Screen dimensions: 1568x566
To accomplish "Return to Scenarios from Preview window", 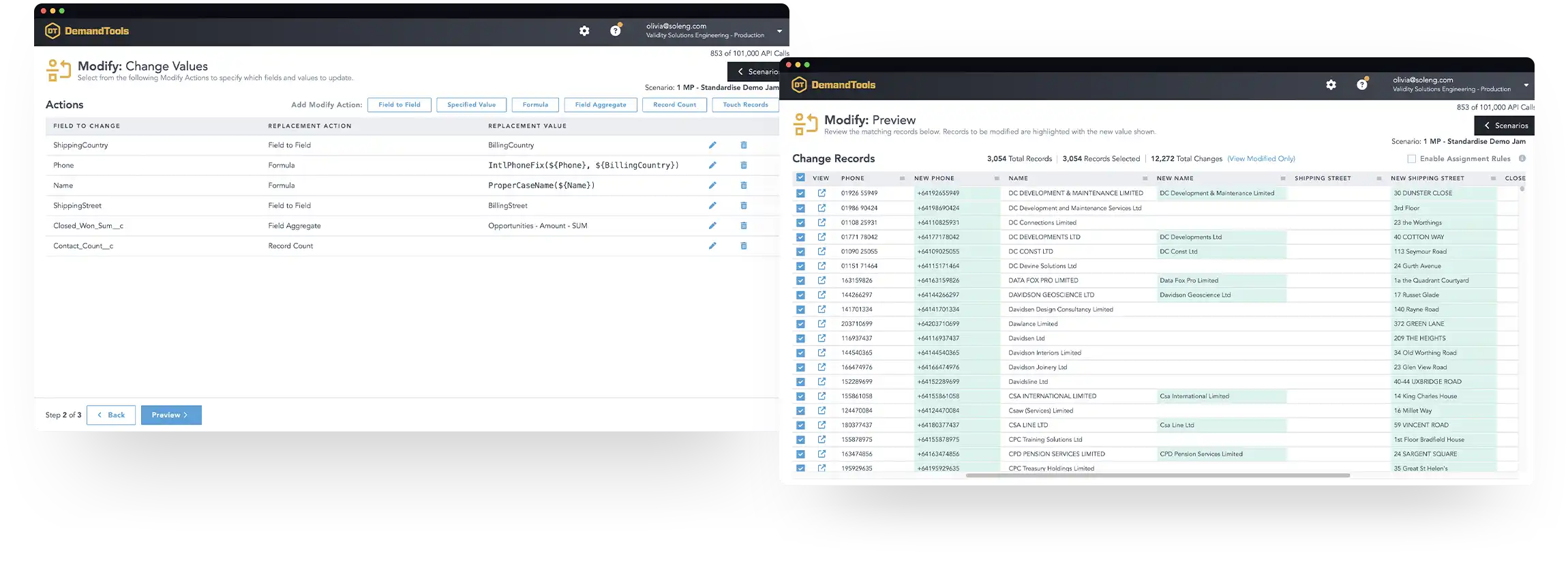I will click(1504, 125).
